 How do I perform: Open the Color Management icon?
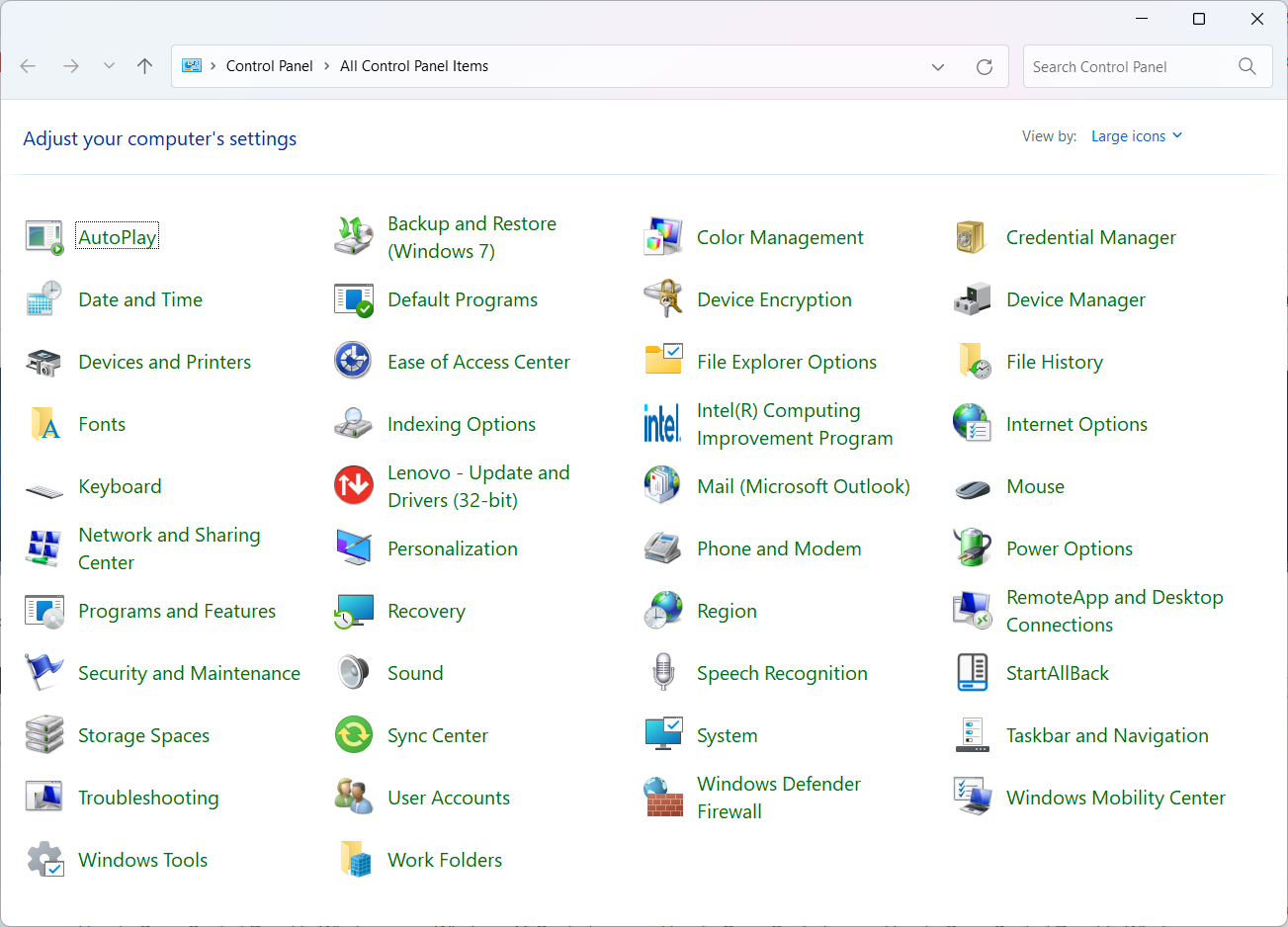[662, 237]
